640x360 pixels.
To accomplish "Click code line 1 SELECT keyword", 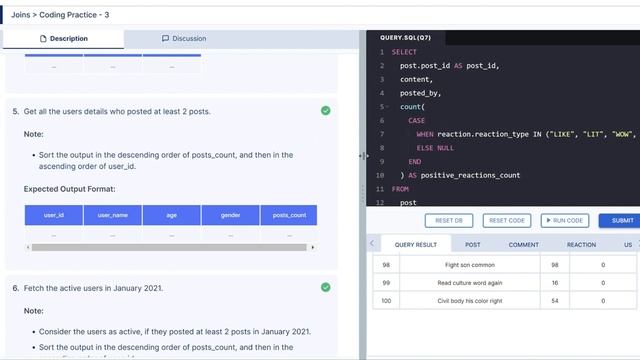I will (x=404, y=52).
